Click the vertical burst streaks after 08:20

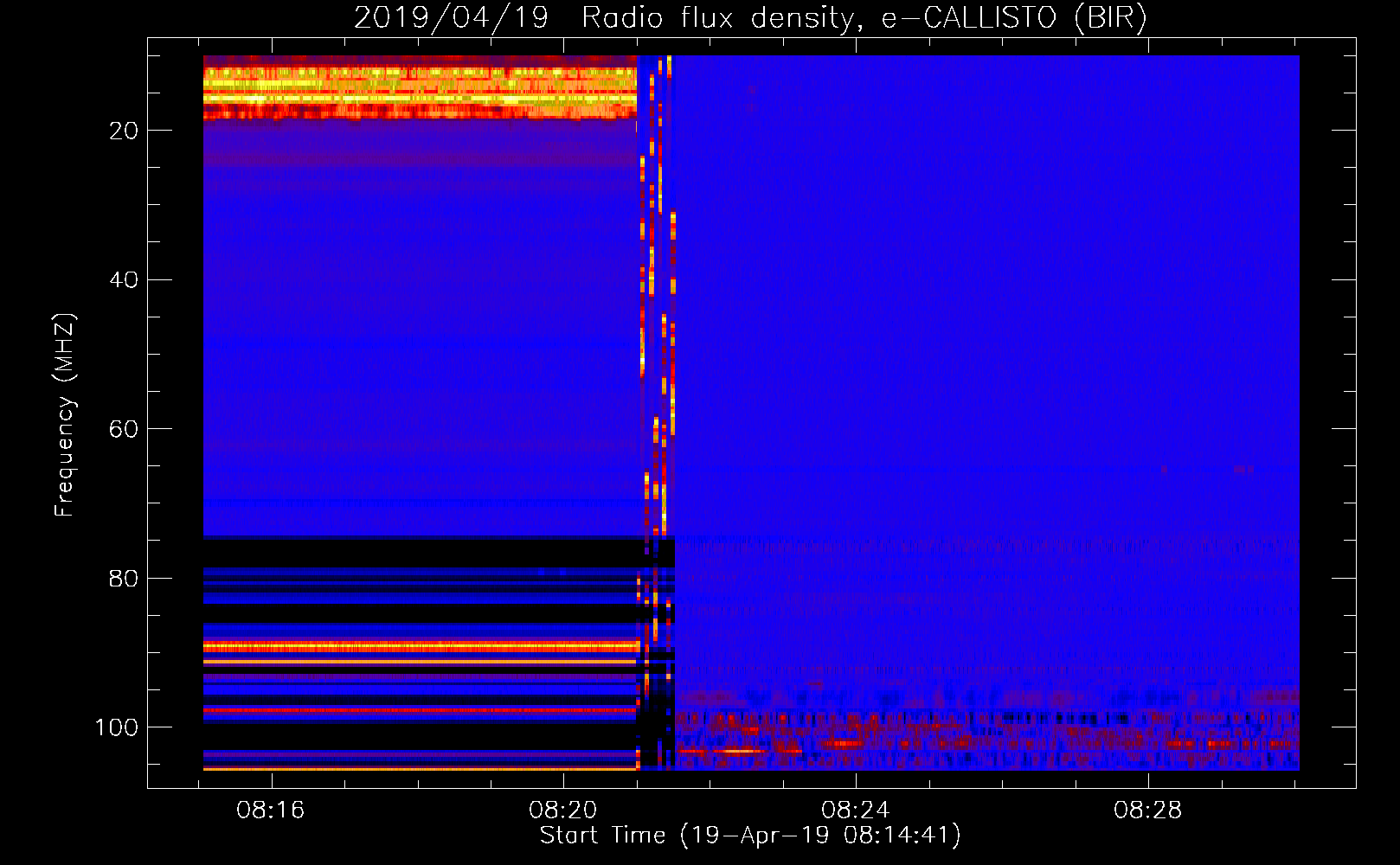(656, 413)
